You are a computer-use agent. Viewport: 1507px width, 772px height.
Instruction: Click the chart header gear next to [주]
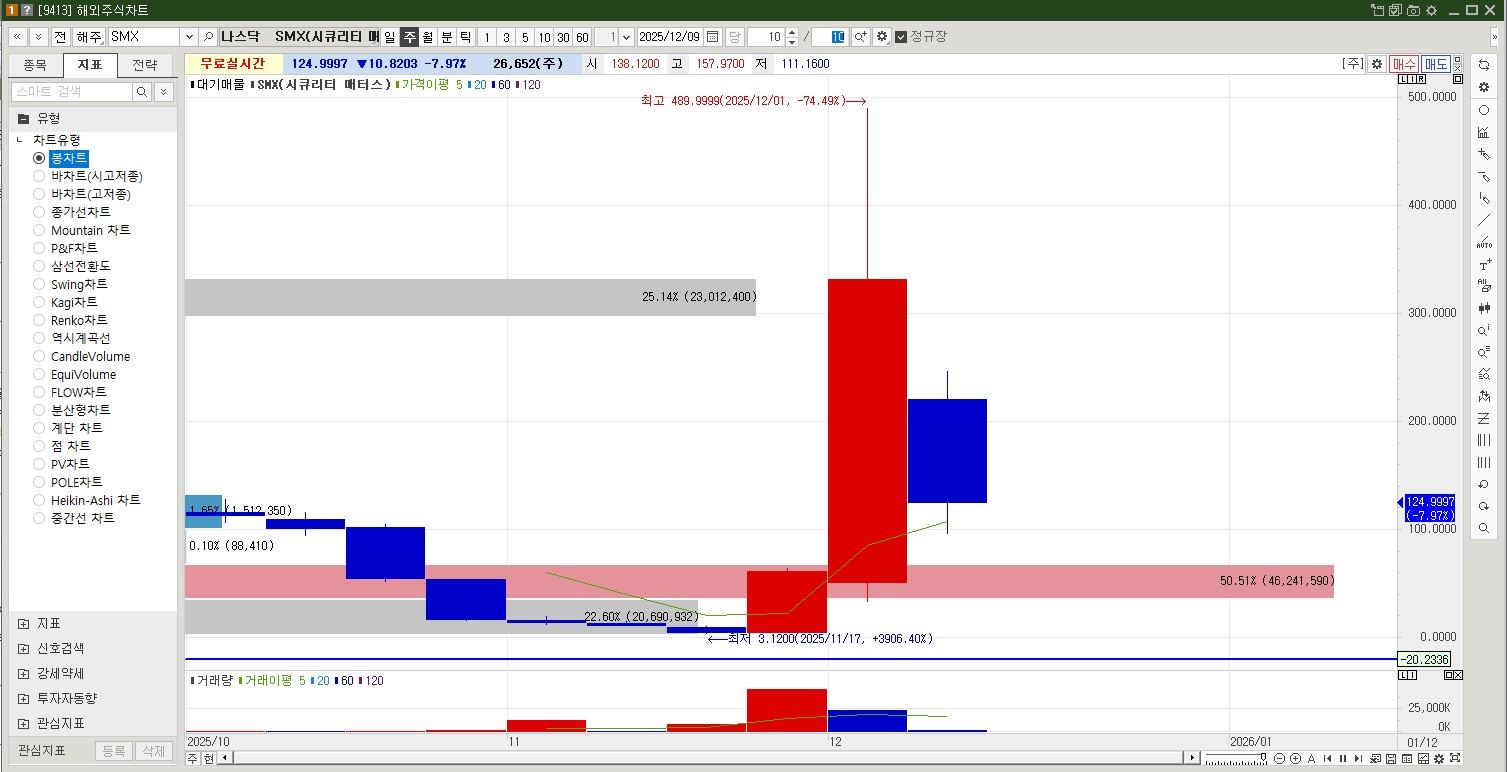point(1377,64)
